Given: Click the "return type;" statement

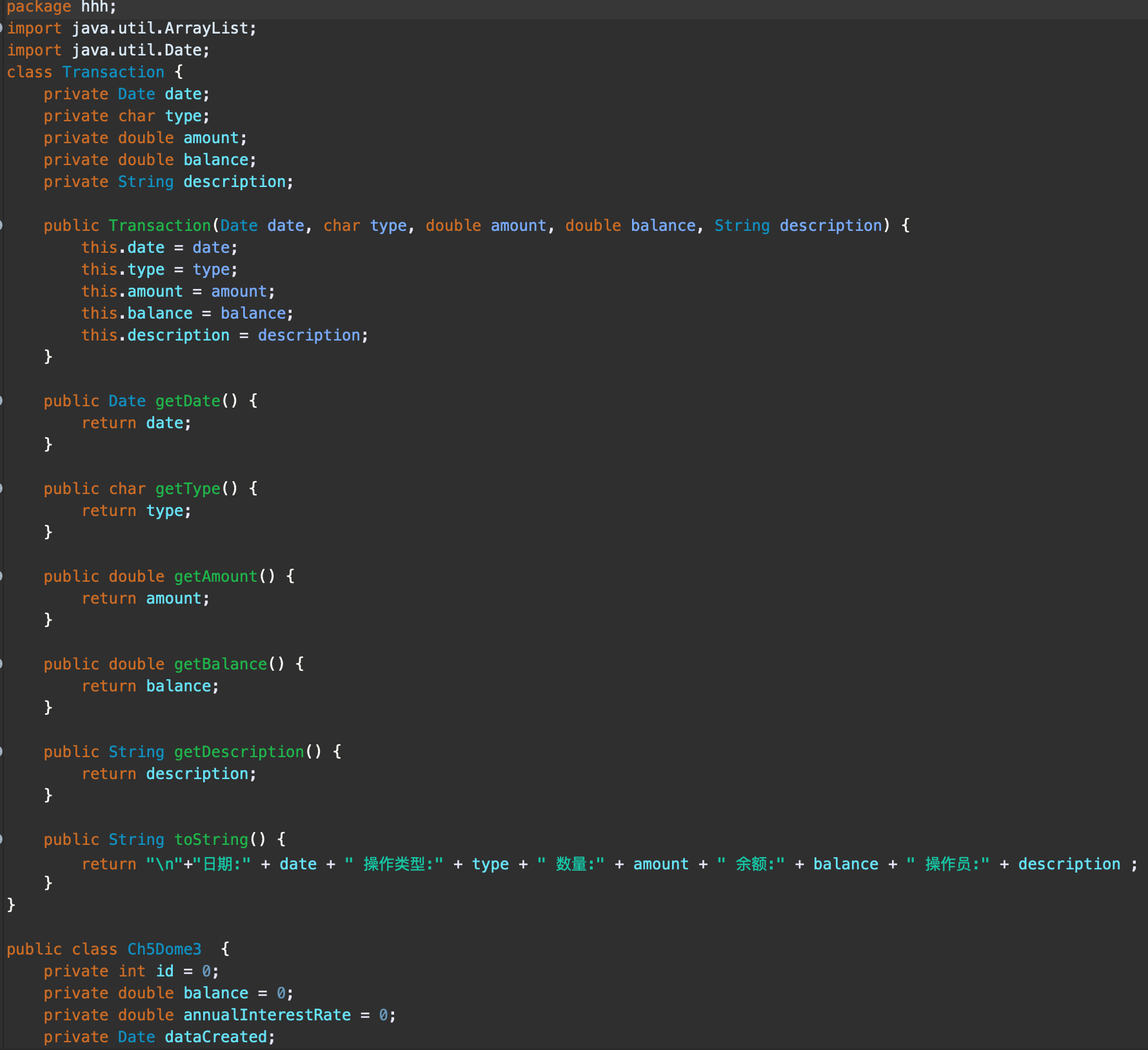Looking at the screenshot, I should pyautogui.click(x=136, y=511).
